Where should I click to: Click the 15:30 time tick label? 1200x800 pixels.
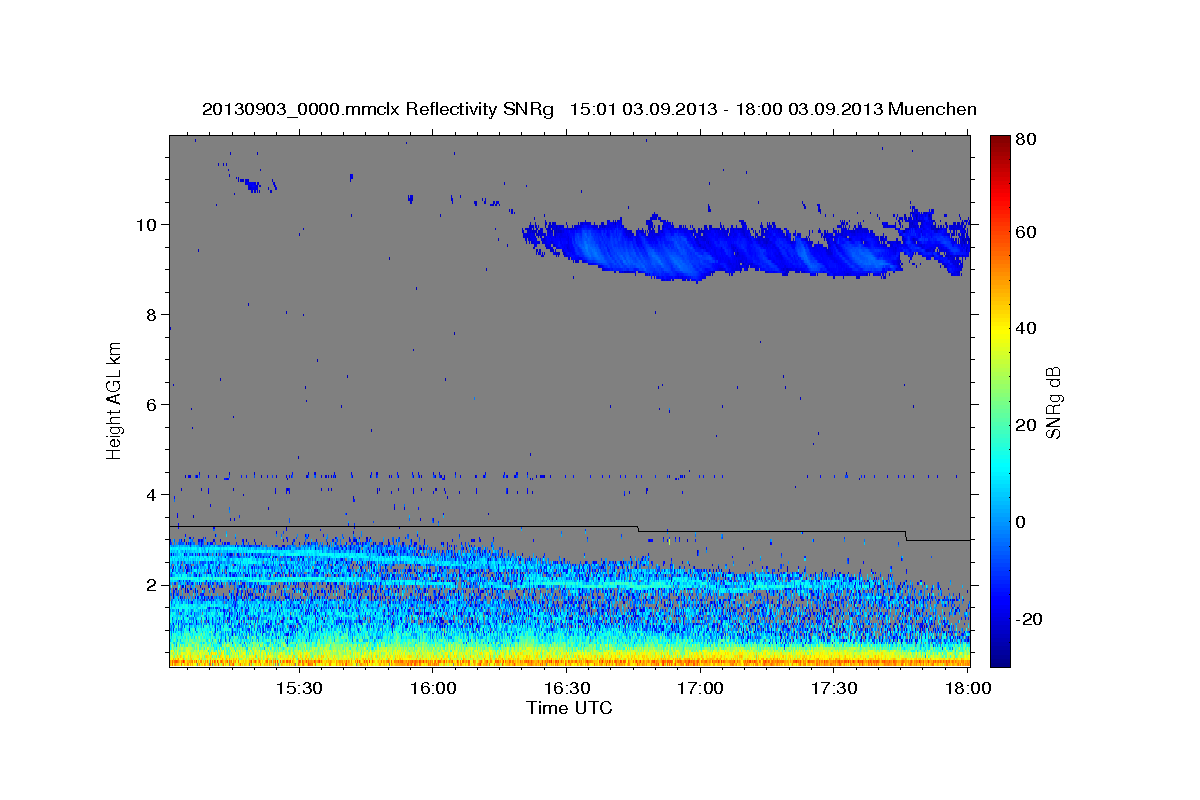click(298, 689)
